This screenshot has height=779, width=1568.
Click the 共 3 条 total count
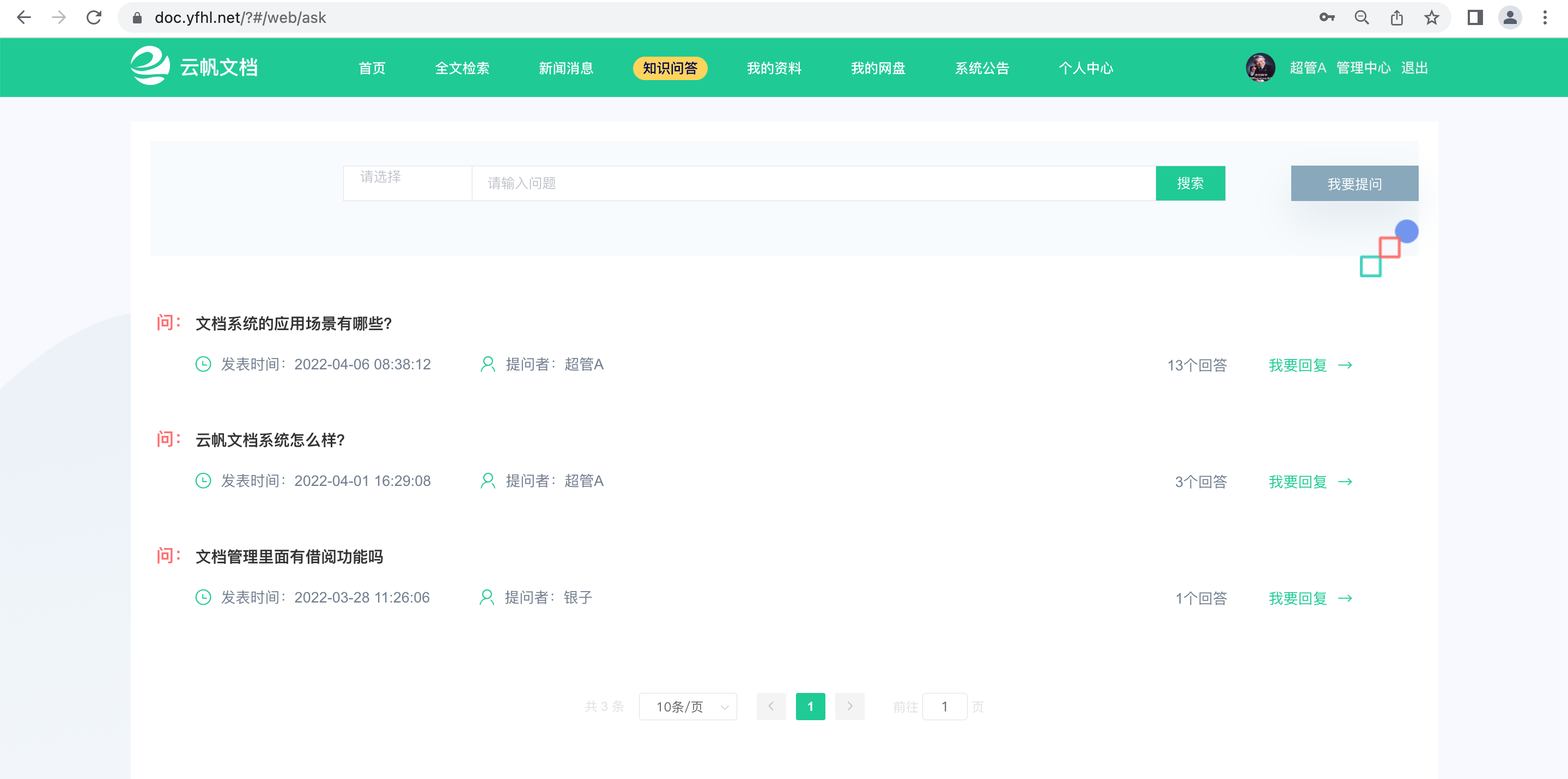pos(604,706)
